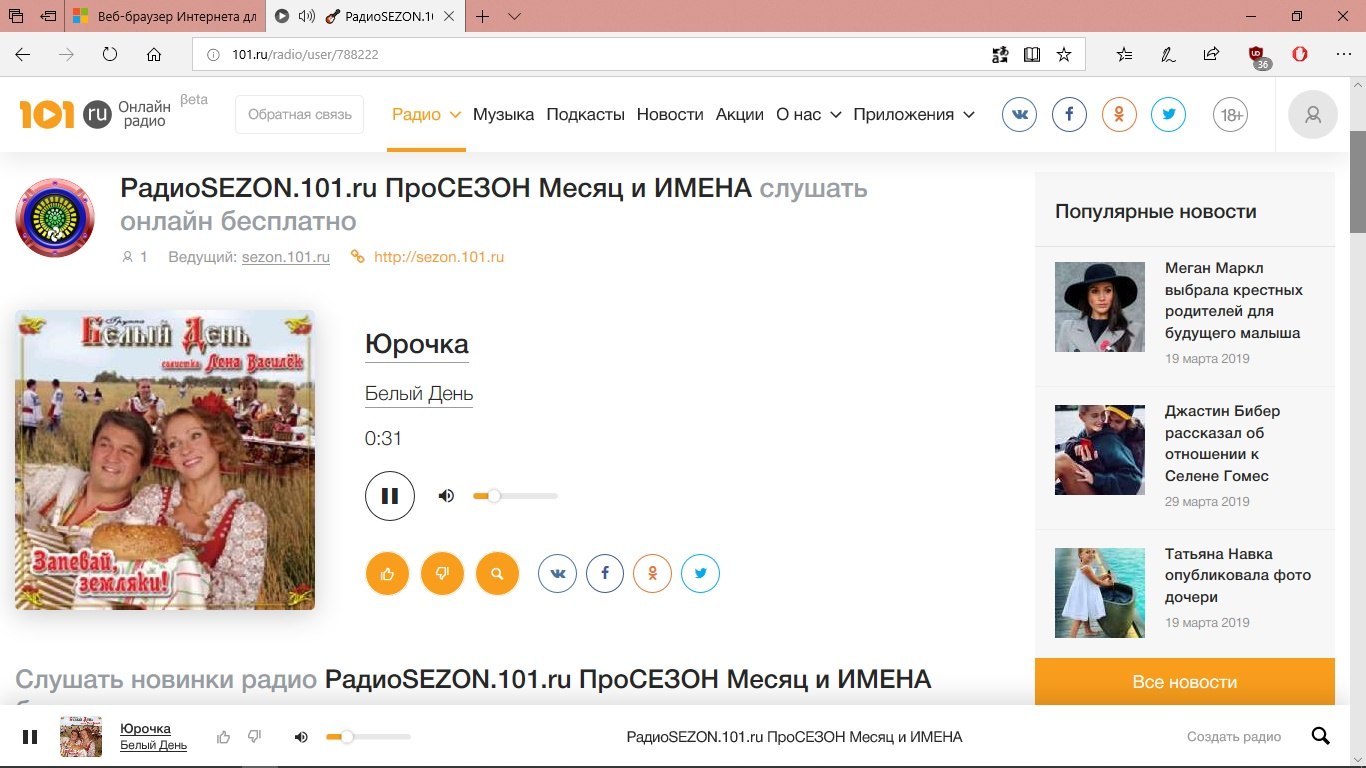The height and width of the screenshot is (768, 1366).
Task: Open the Opera extension icon
Action: point(1300,55)
